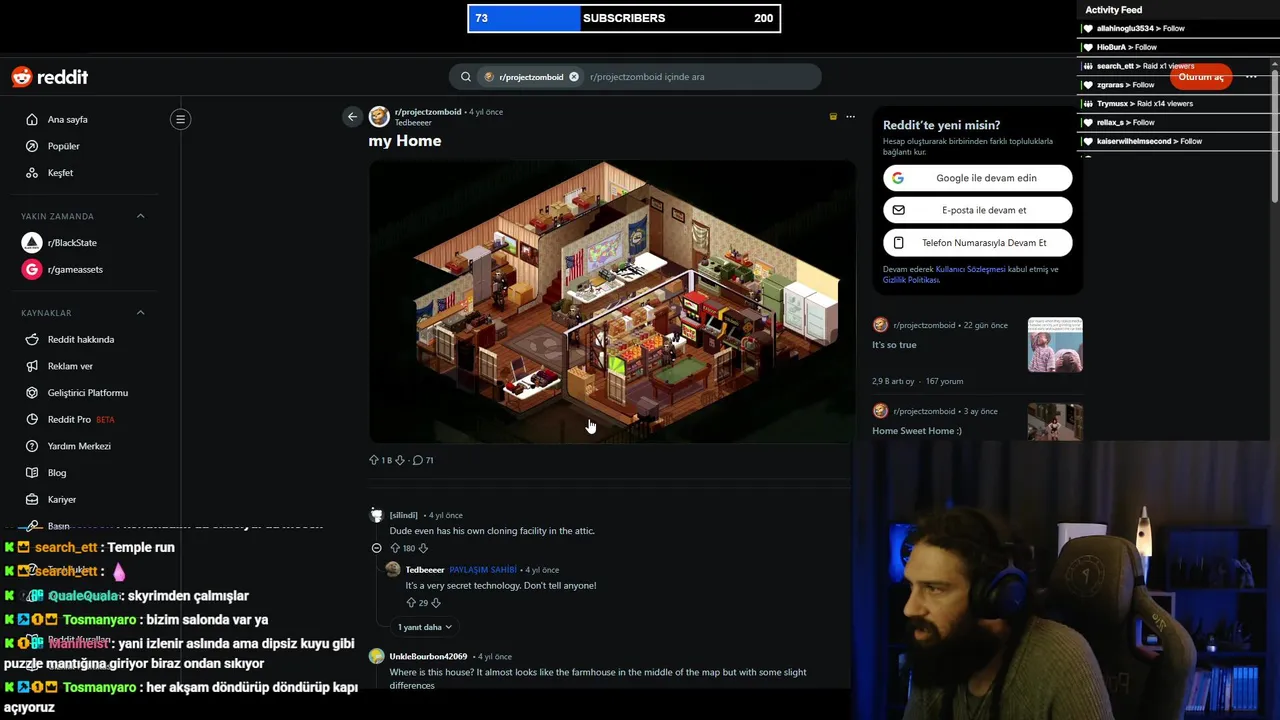Open Gizlilik Politikası link
The width and height of the screenshot is (1280, 720).
(911, 280)
